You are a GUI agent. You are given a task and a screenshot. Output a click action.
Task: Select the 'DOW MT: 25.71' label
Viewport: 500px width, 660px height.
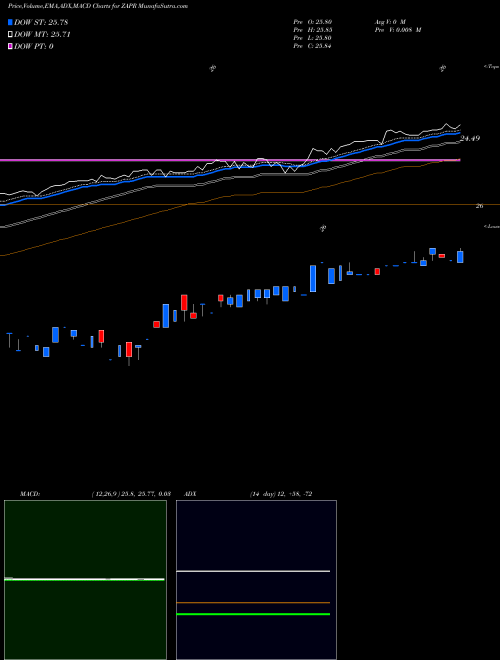pos(42,35)
